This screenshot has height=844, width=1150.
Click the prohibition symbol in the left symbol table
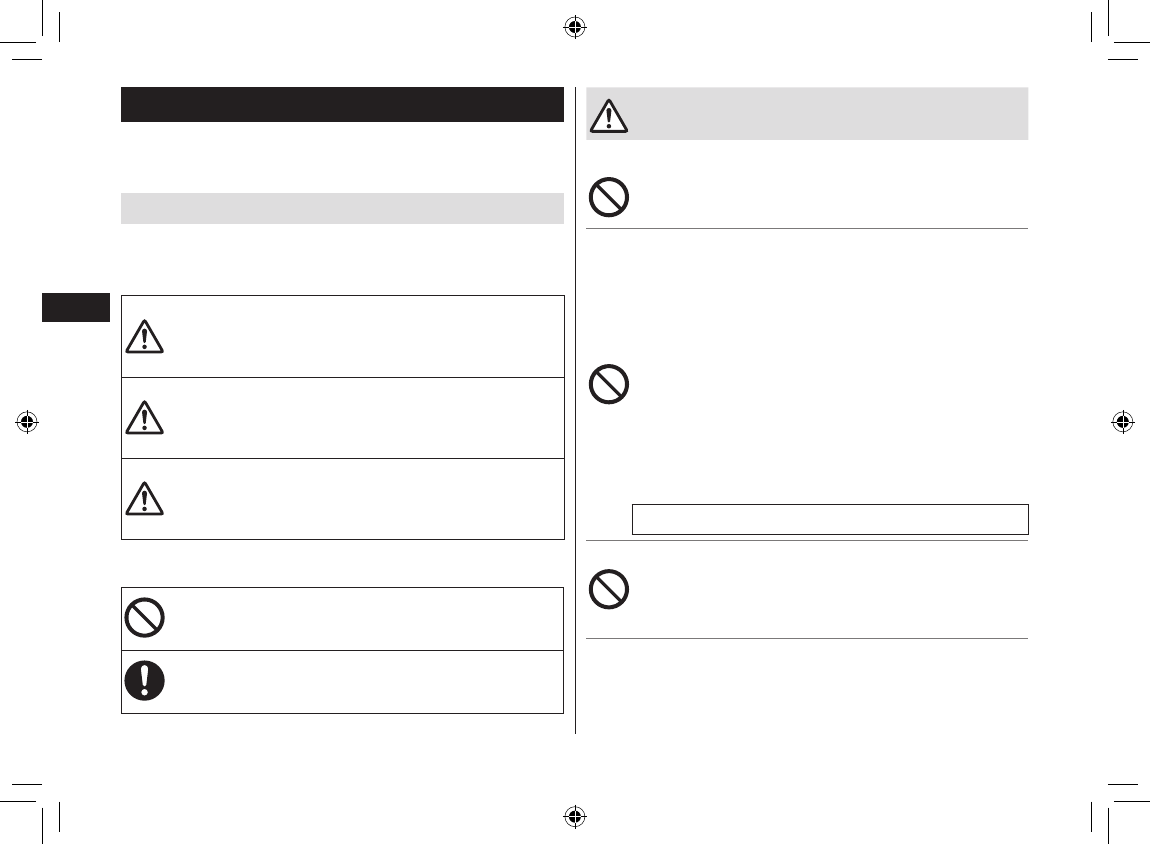click(145, 619)
